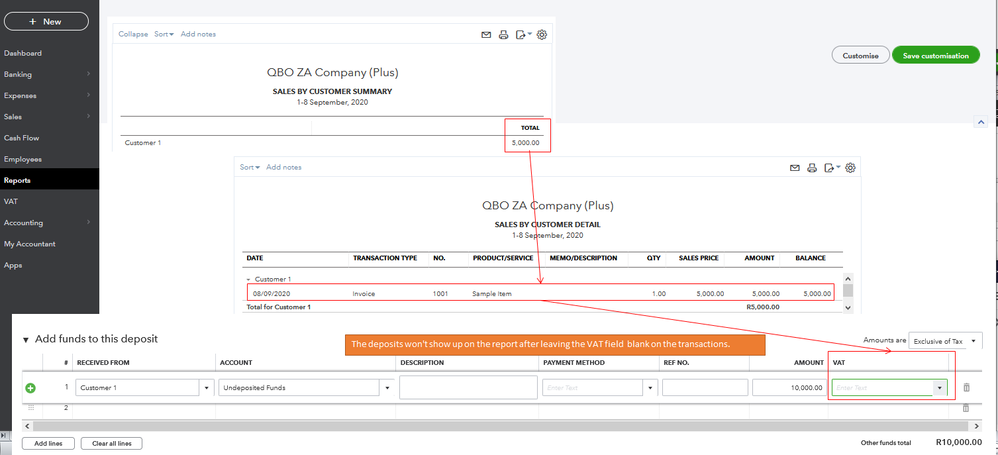Collapse the Add funds to this deposit section
Image resolution: width=998 pixels, height=455 pixels.
tap(26, 340)
